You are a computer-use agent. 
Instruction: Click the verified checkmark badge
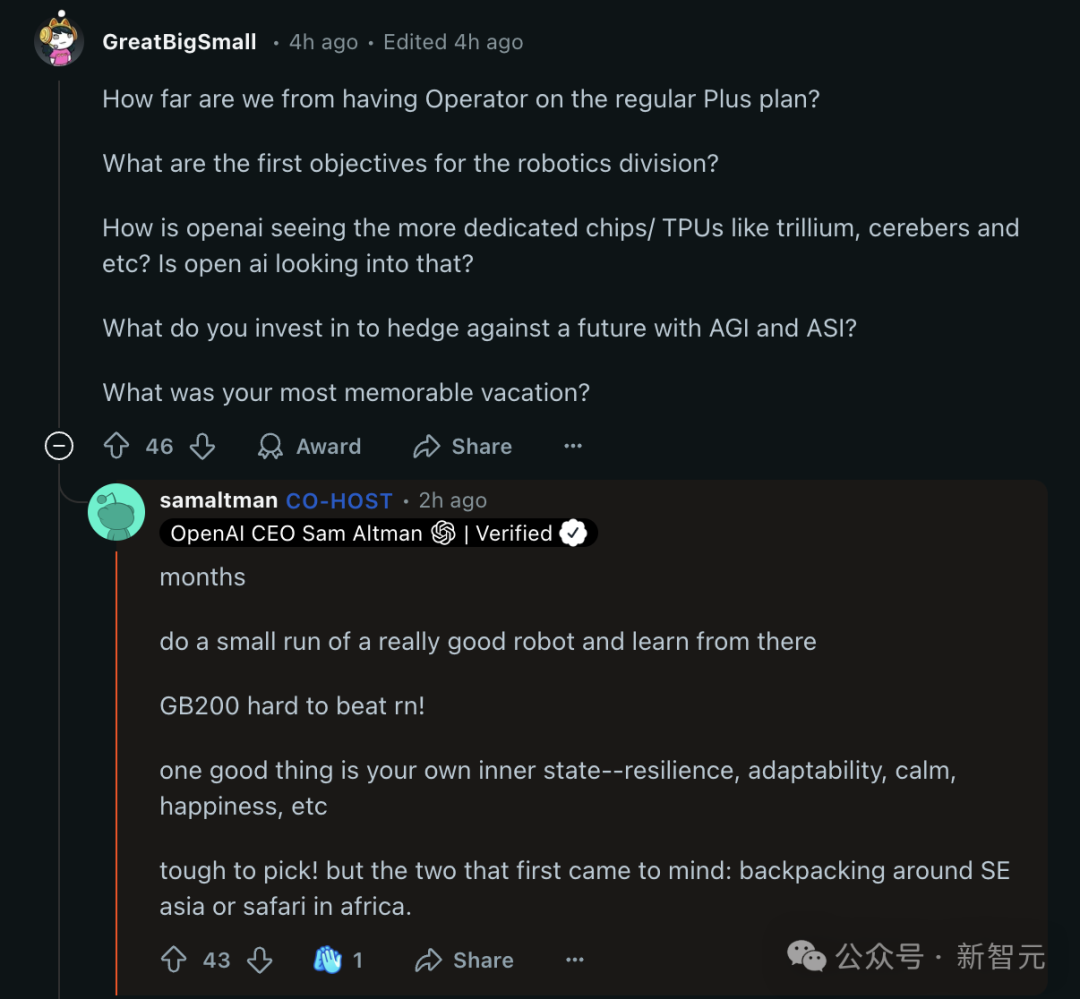click(x=573, y=533)
